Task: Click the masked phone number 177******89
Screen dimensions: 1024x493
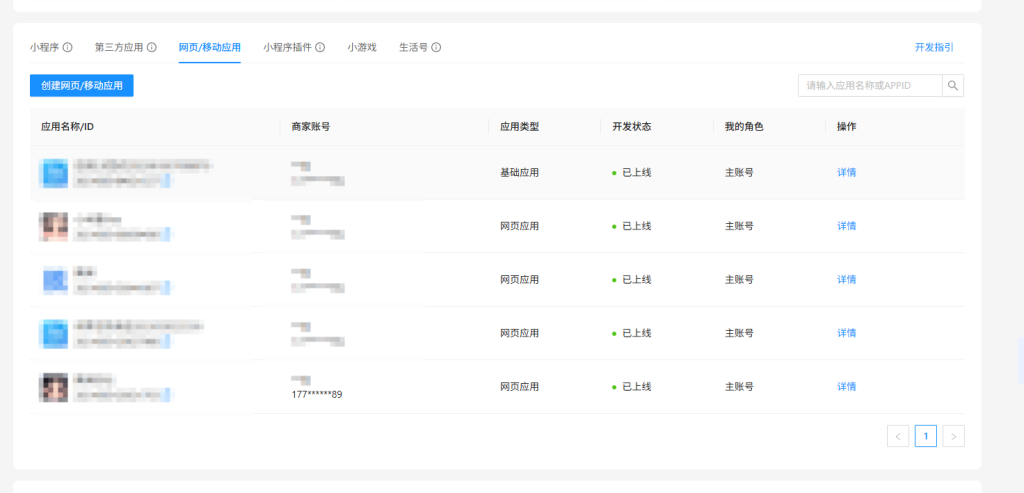Action: click(x=316, y=394)
